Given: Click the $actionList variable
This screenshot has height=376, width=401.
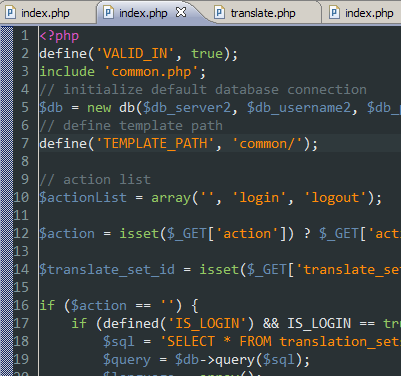Looking at the screenshot, I should [x=83, y=198].
